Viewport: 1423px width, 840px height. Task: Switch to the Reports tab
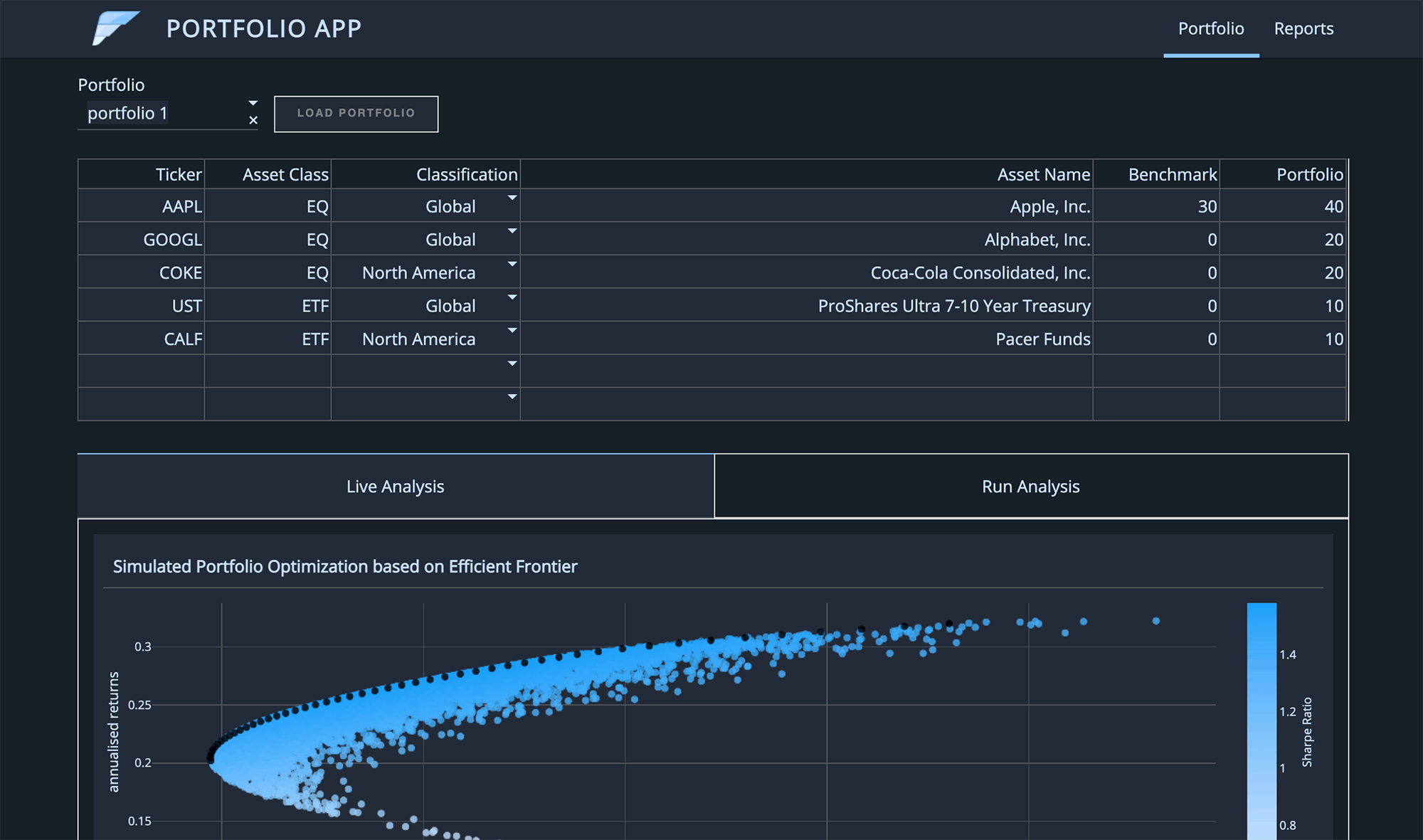click(x=1303, y=29)
